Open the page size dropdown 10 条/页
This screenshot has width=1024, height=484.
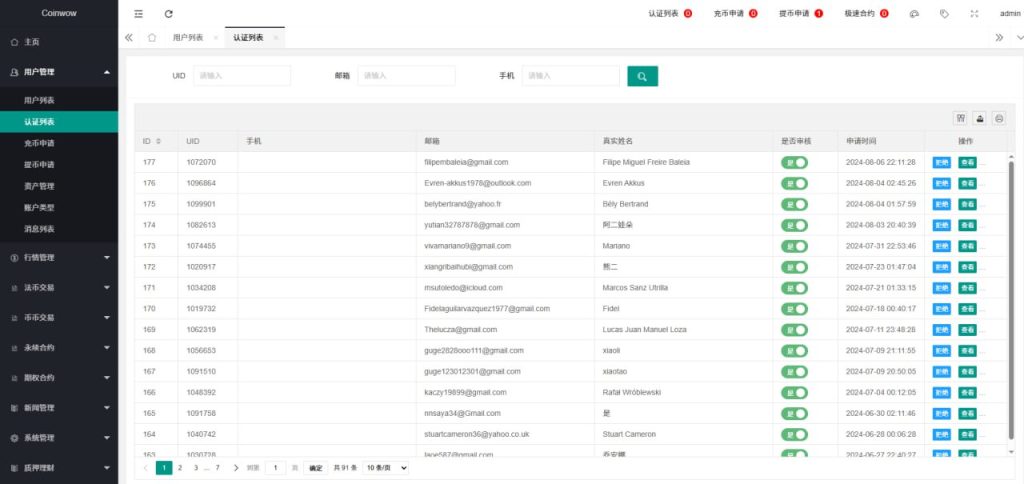[384, 467]
